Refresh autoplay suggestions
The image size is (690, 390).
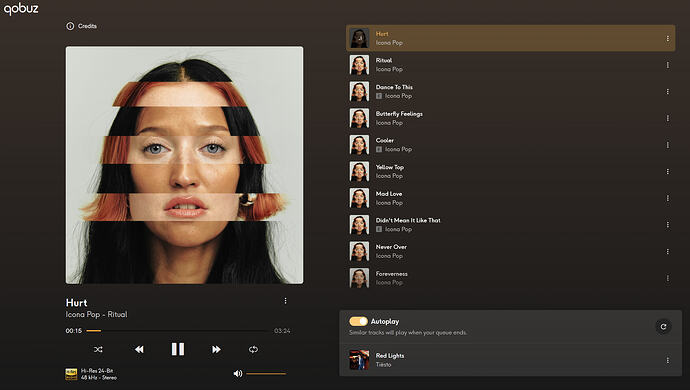663,327
